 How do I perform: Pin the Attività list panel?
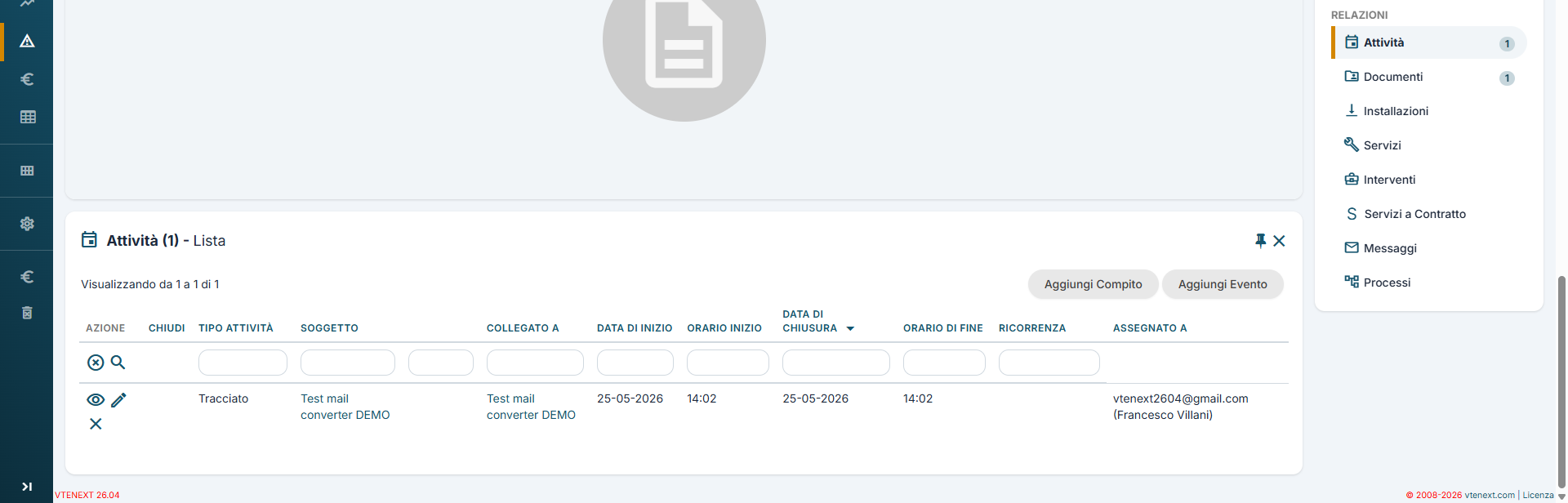1261,240
